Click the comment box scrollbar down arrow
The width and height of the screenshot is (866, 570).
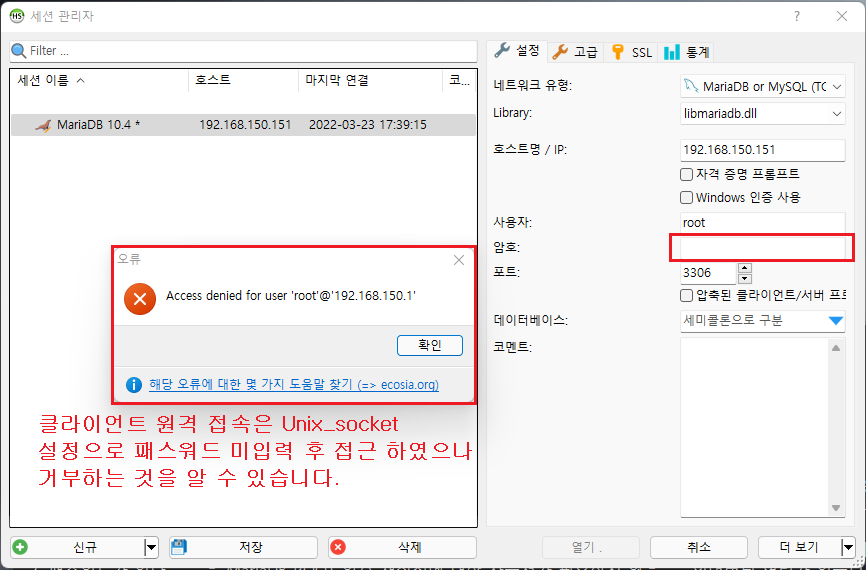coord(836,508)
